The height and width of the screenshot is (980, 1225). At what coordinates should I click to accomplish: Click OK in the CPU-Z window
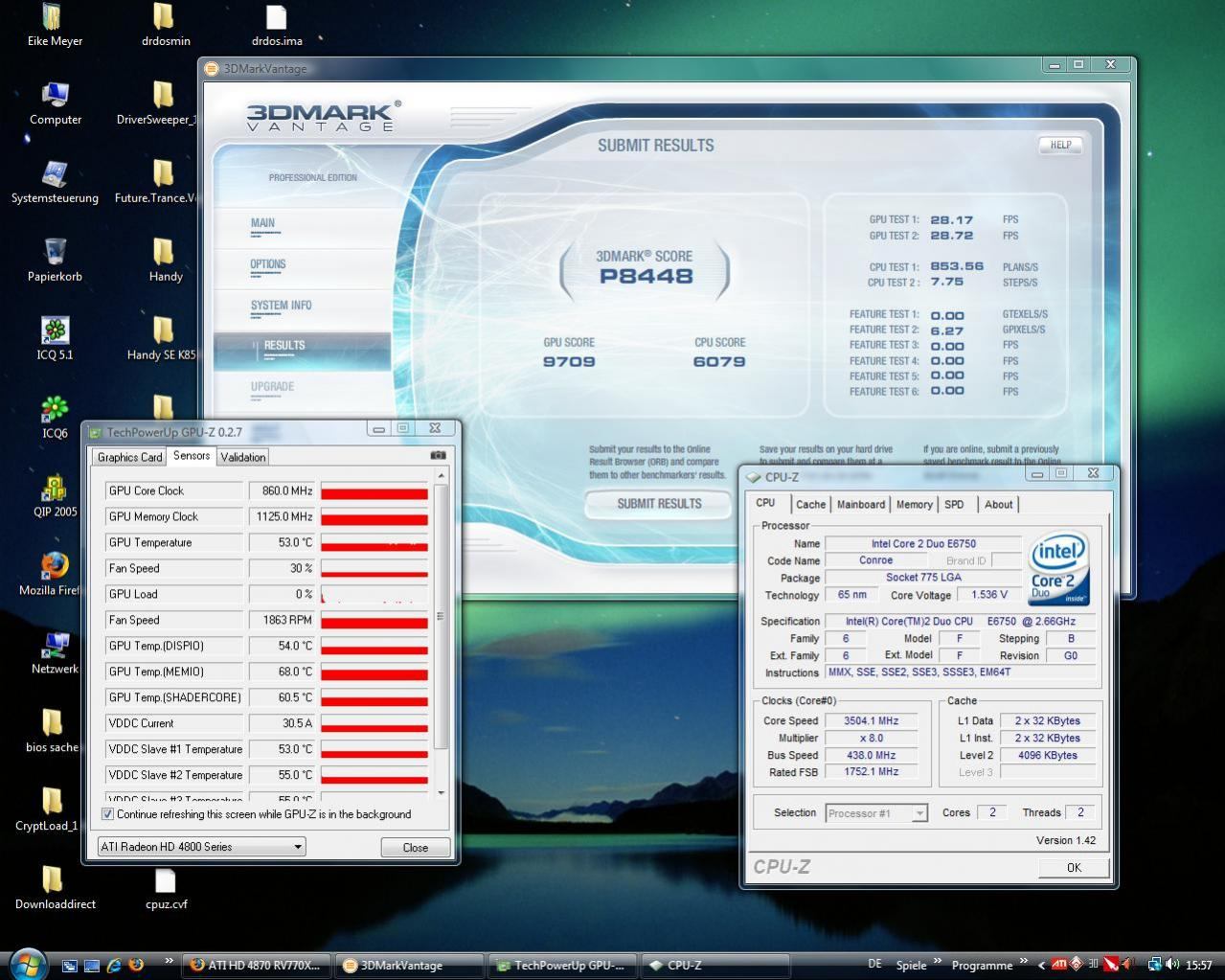1073,867
